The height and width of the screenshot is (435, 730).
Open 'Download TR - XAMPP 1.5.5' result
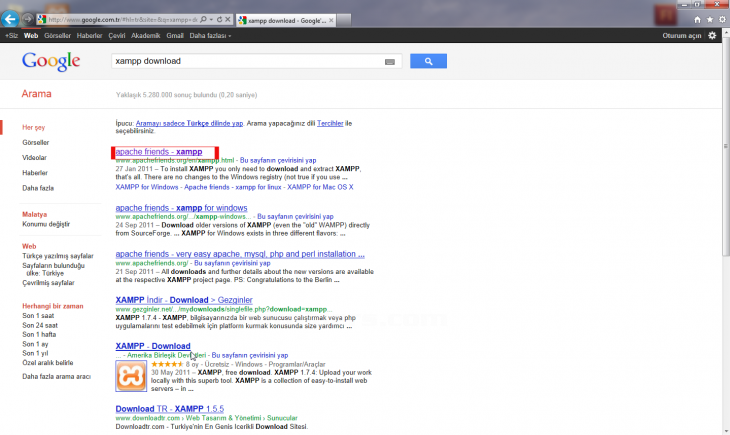tap(165, 409)
